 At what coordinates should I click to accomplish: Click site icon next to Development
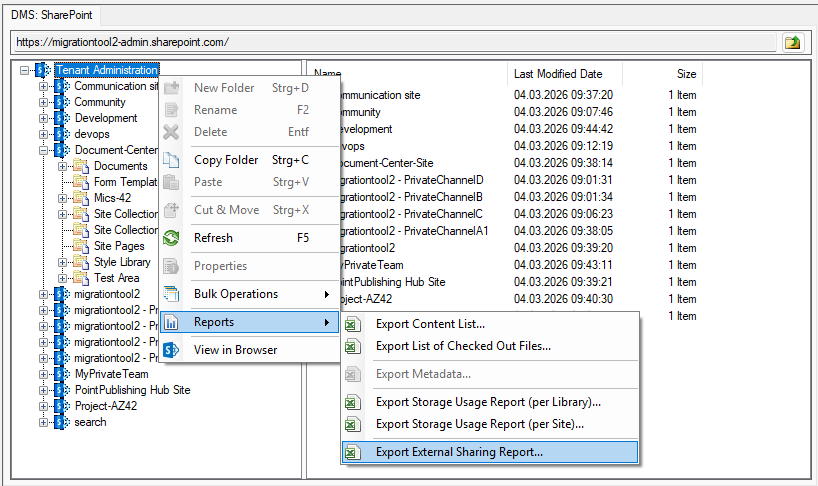[62, 118]
